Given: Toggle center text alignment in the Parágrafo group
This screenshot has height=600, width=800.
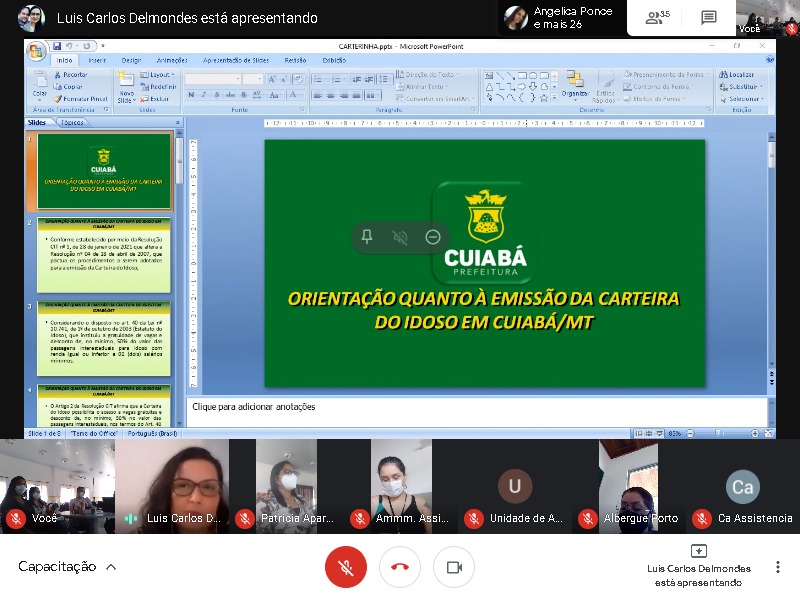Looking at the screenshot, I should [331, 95].
